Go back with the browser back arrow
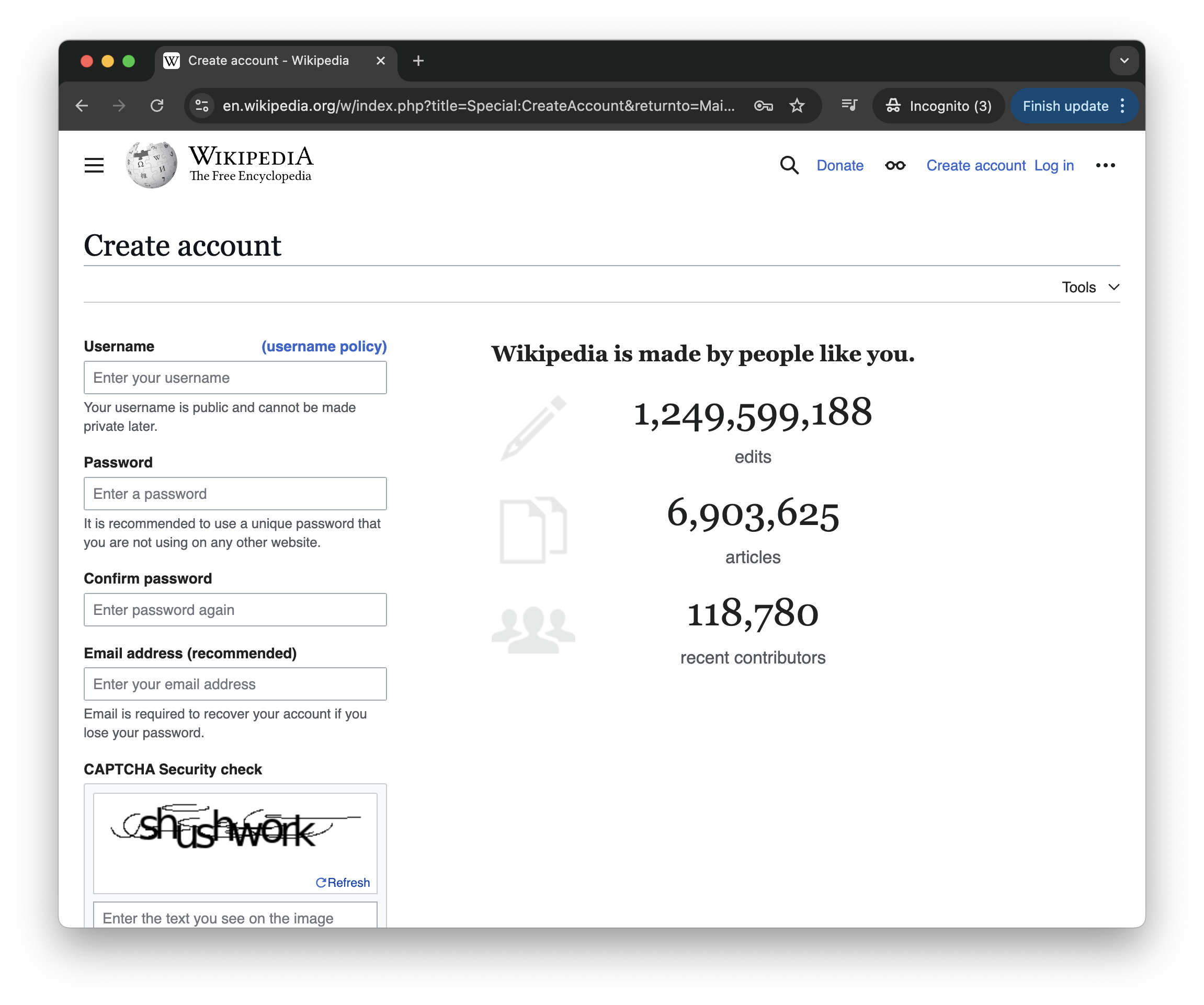The image size is (1204, 1005). [82, 106]
